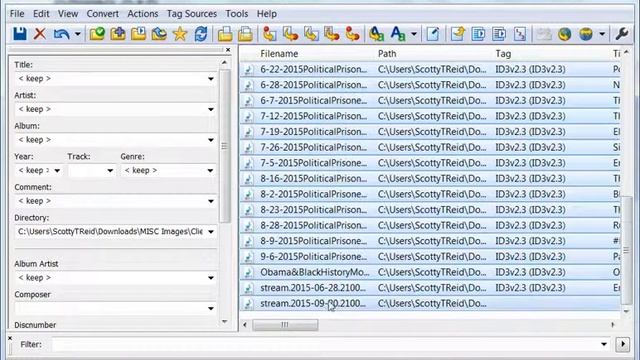Expand the Album Artist dropdown
The height and width of the screenshot is (360, 640).
[211, 278]
